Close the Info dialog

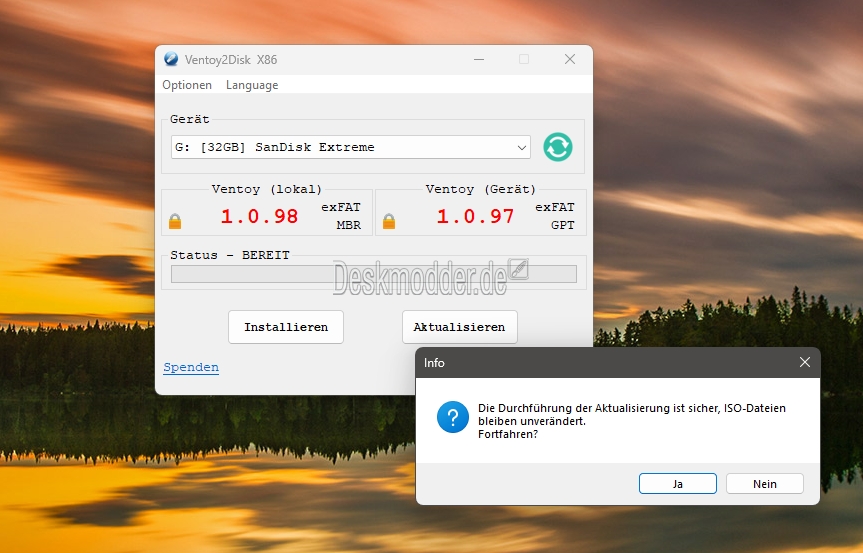805,362
